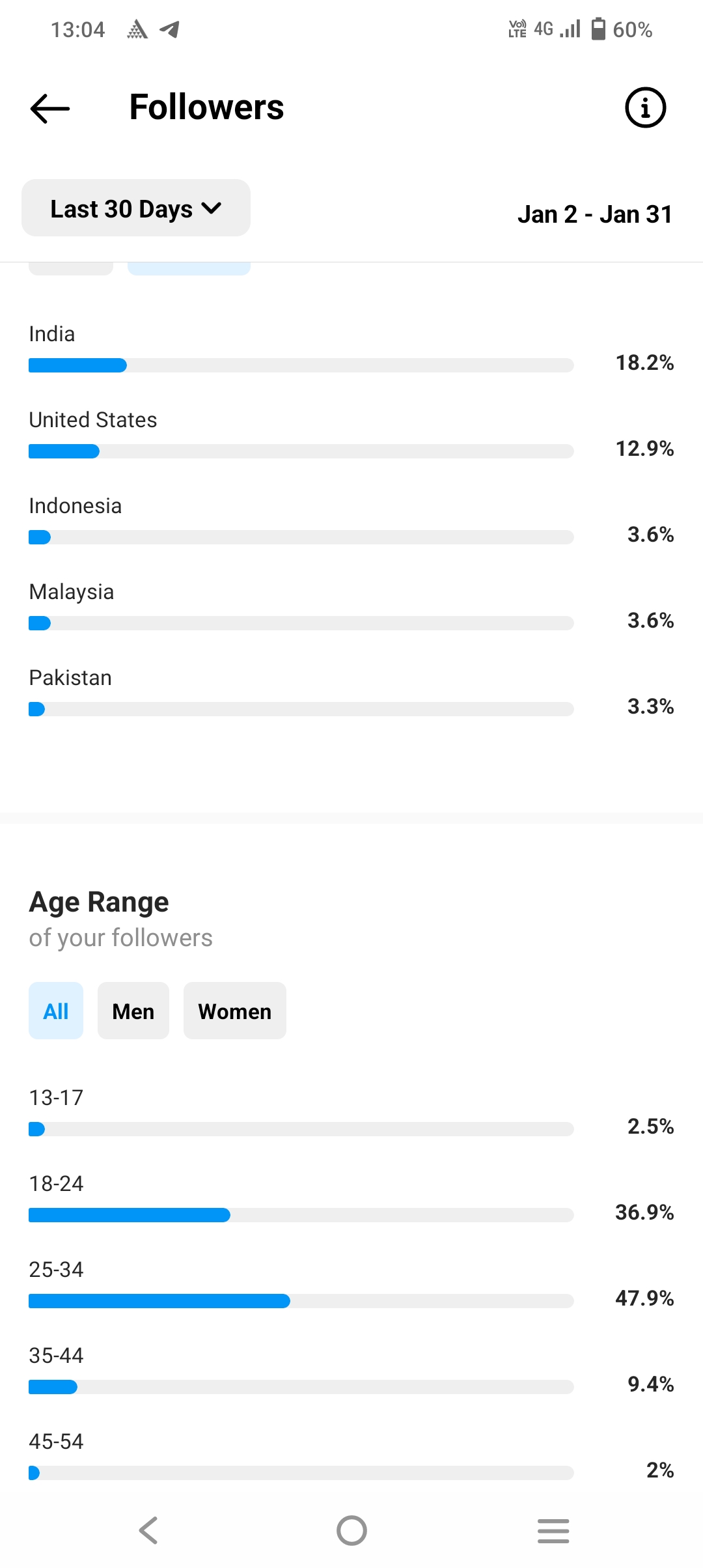Select the gray tab above India
The width and height of the screenshot is (703, 1568).
coord(71,268)
